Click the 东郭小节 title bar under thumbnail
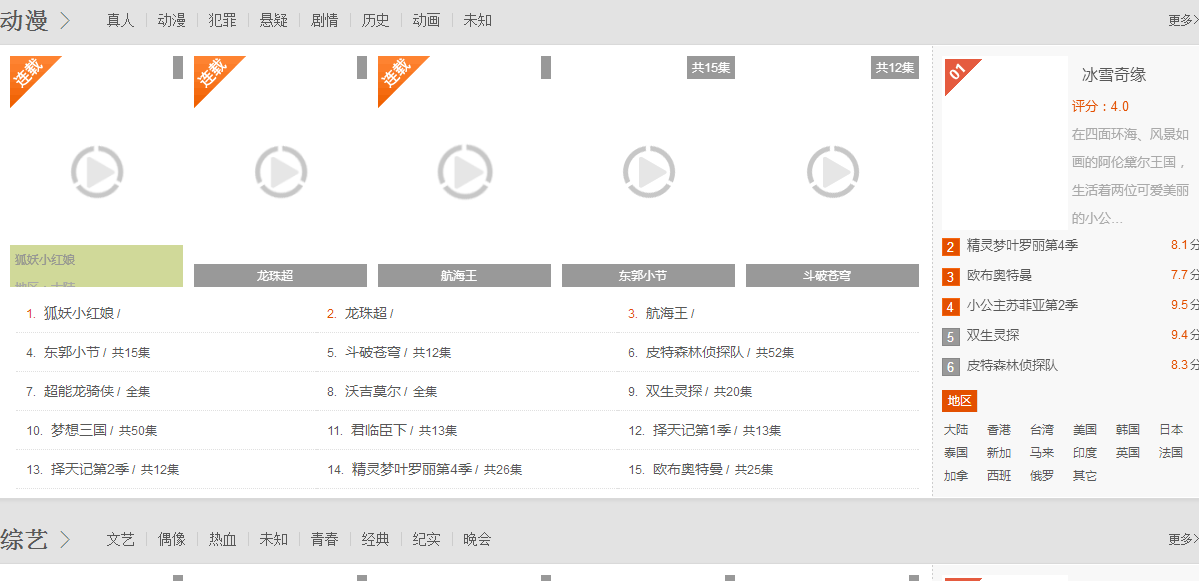 click(x=648, y=275)
